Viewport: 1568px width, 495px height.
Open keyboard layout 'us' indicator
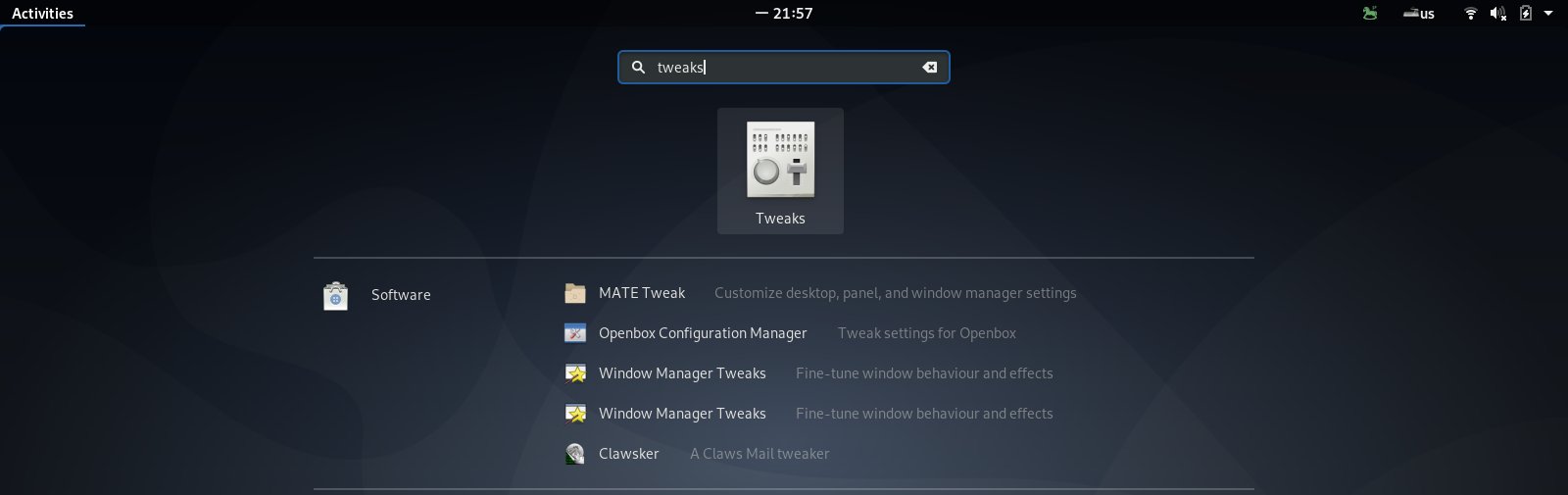1419,13
